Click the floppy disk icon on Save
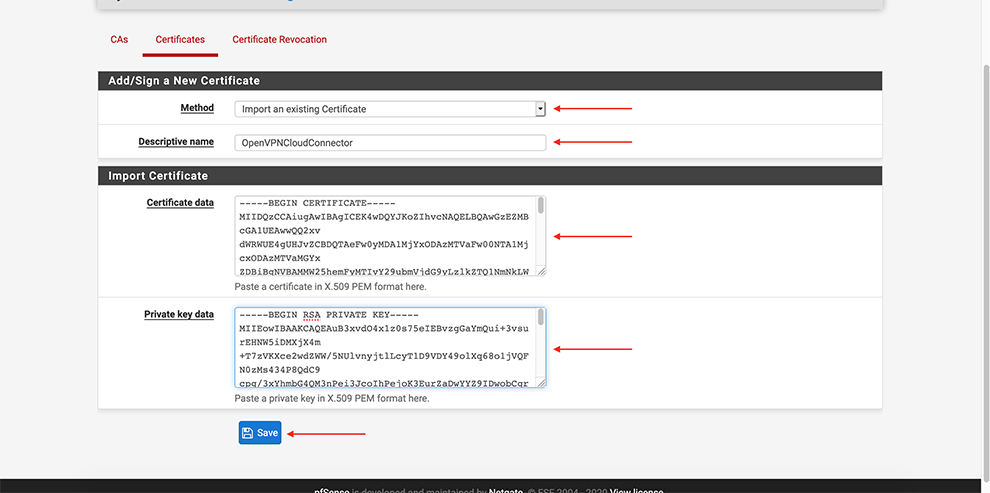The width and height of the screenshot is (990, 493). [248, 433]
